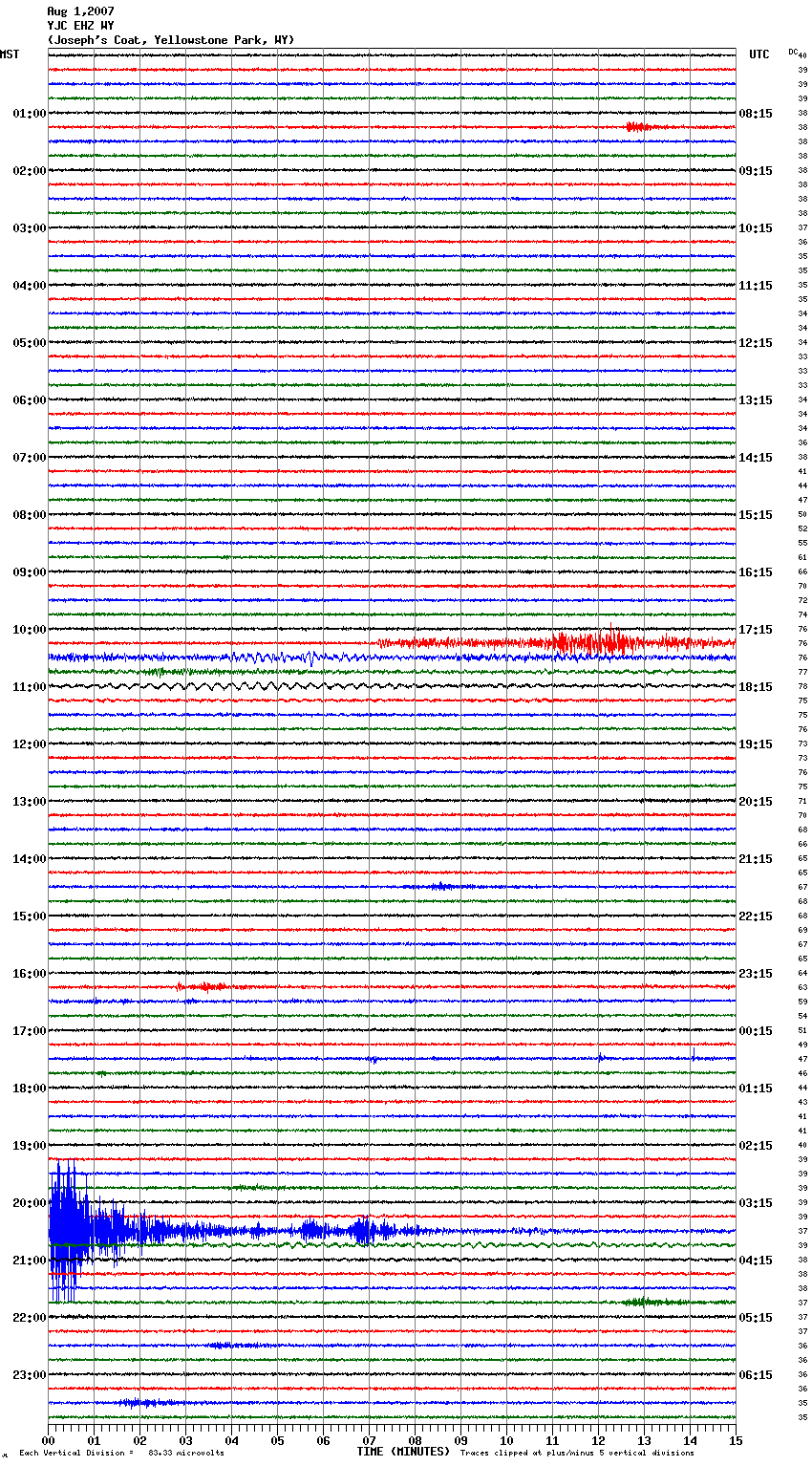Click the 06:15 UTC time label
The width and height of the screenshot is (812, 1466).
click(756, 1375)
